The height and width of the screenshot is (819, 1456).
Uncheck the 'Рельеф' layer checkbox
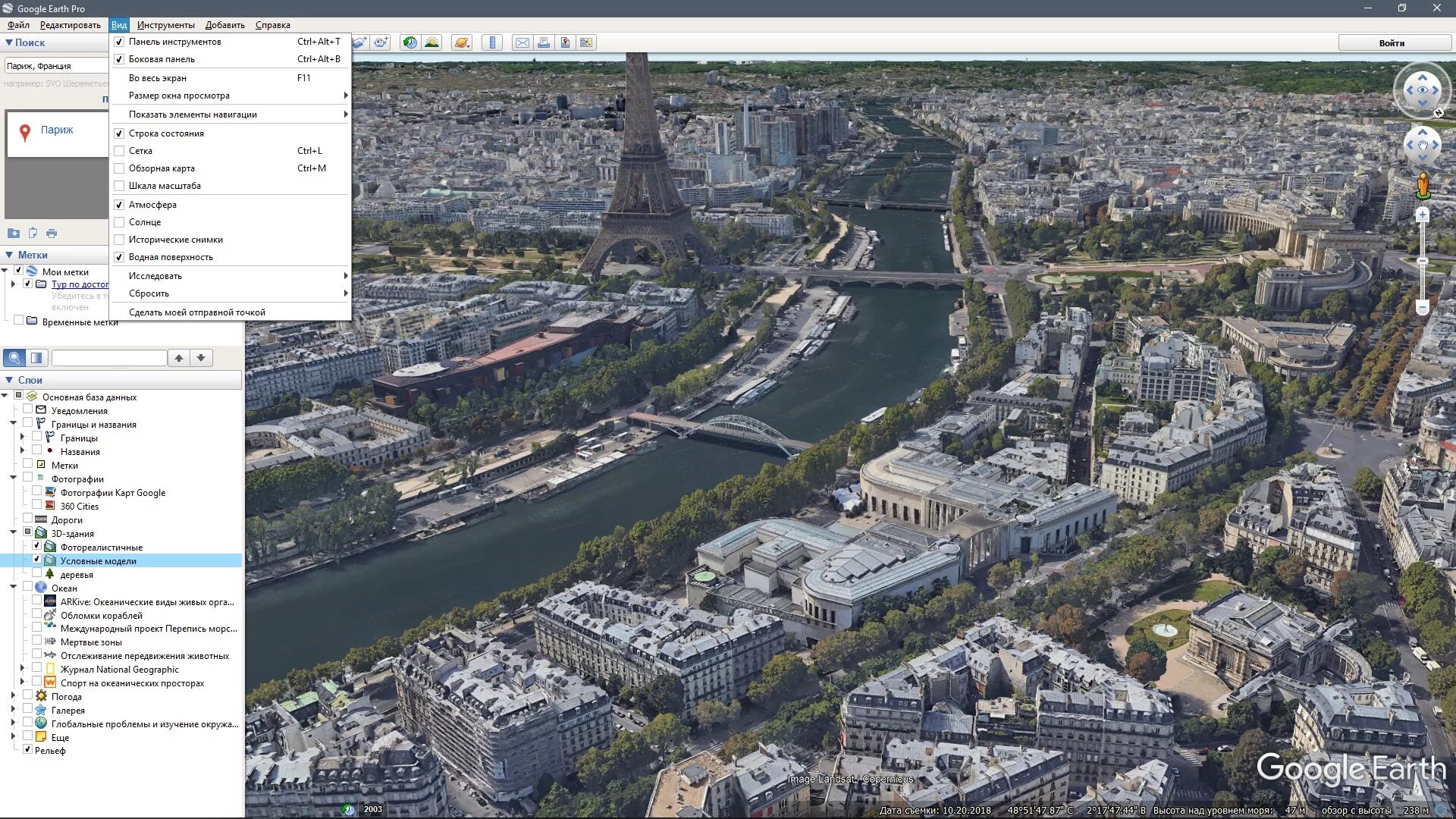coord(27,749)
